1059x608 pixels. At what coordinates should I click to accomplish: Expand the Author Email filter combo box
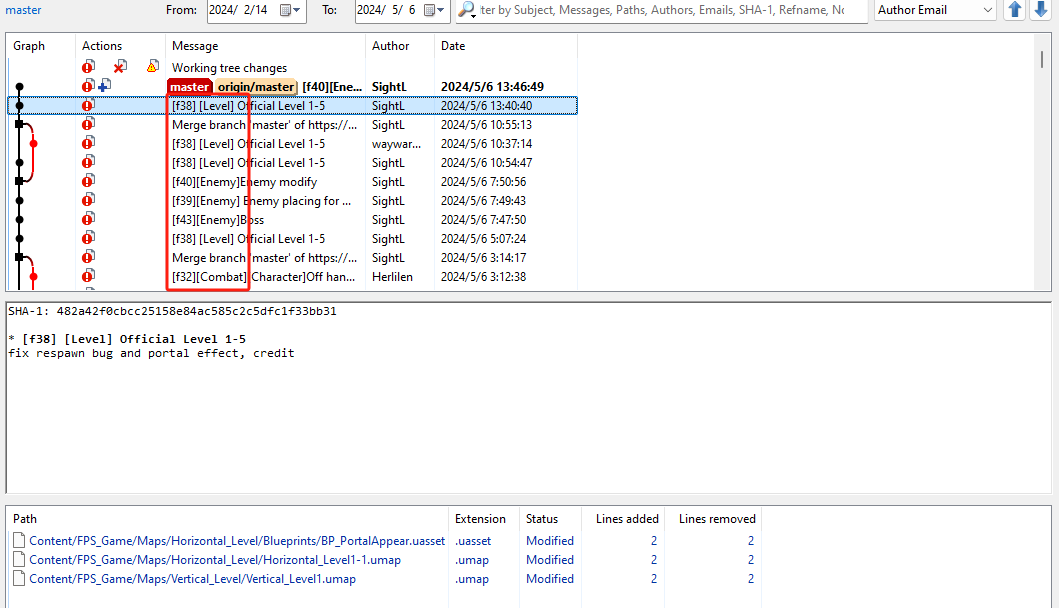(987, 10)
